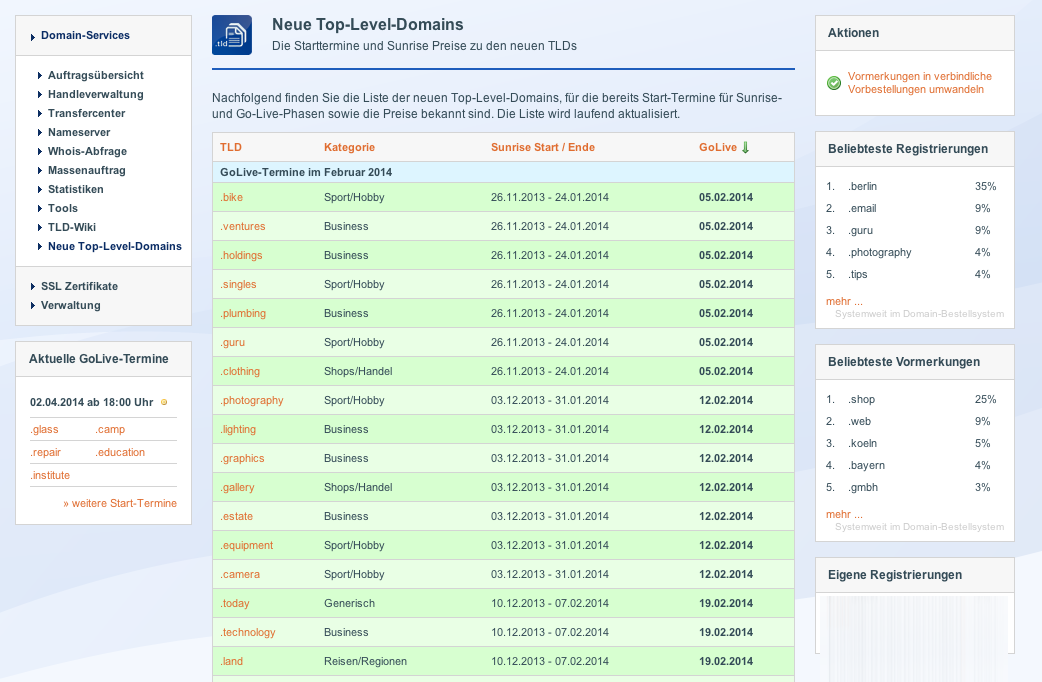Expand the SSL Zertifikate menu
The width and height of the screenshot is (1042, 682).
[79, 287]
